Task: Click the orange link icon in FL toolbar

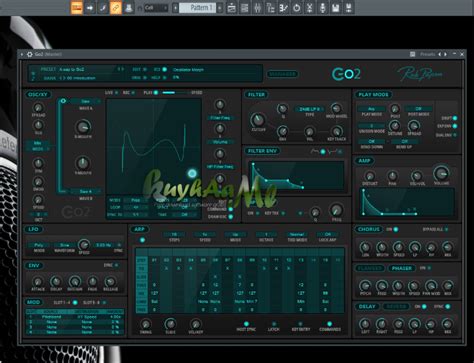Action: click(116, 7)
